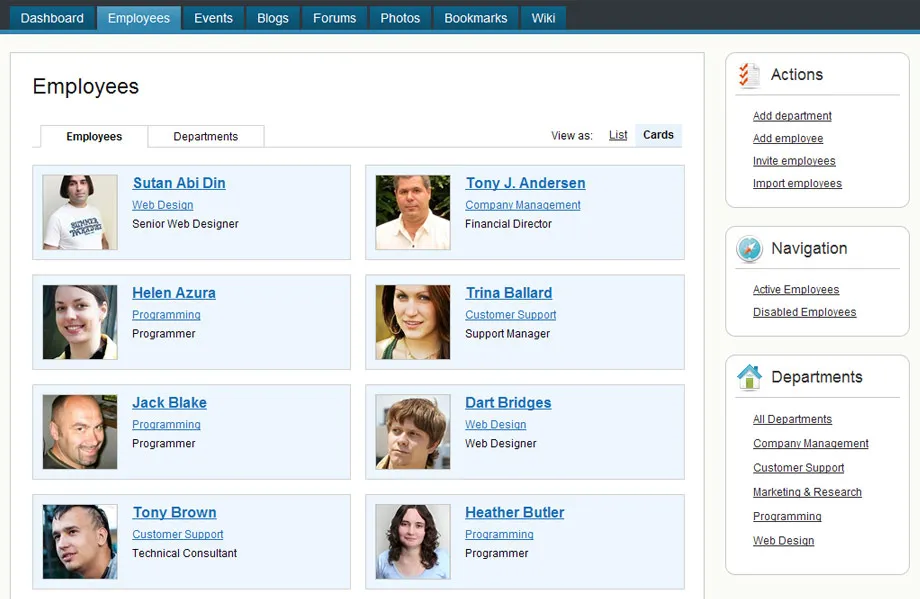Go to the Wiki tab
Viewport: 920px width, 599px height.
click(543, 18)
